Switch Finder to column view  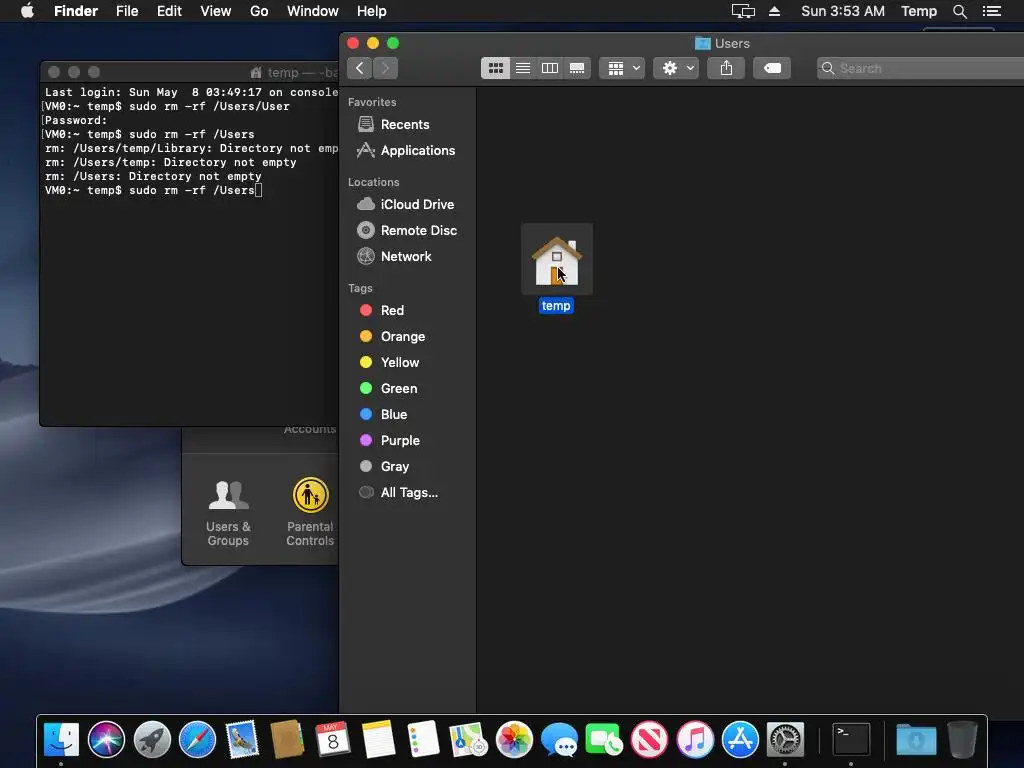click(550, 68)
